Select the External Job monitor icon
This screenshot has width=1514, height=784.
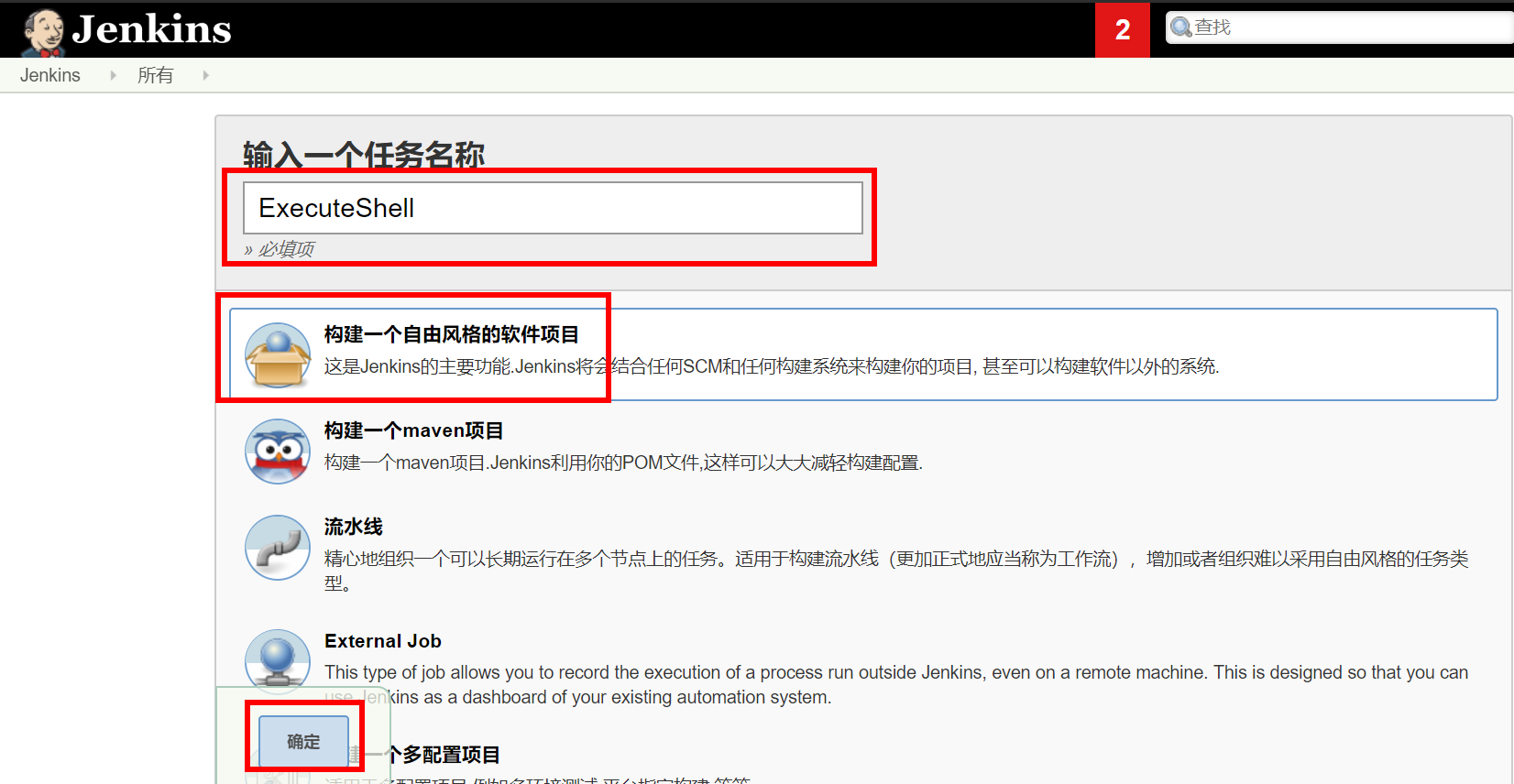click(x=278, y=661)
